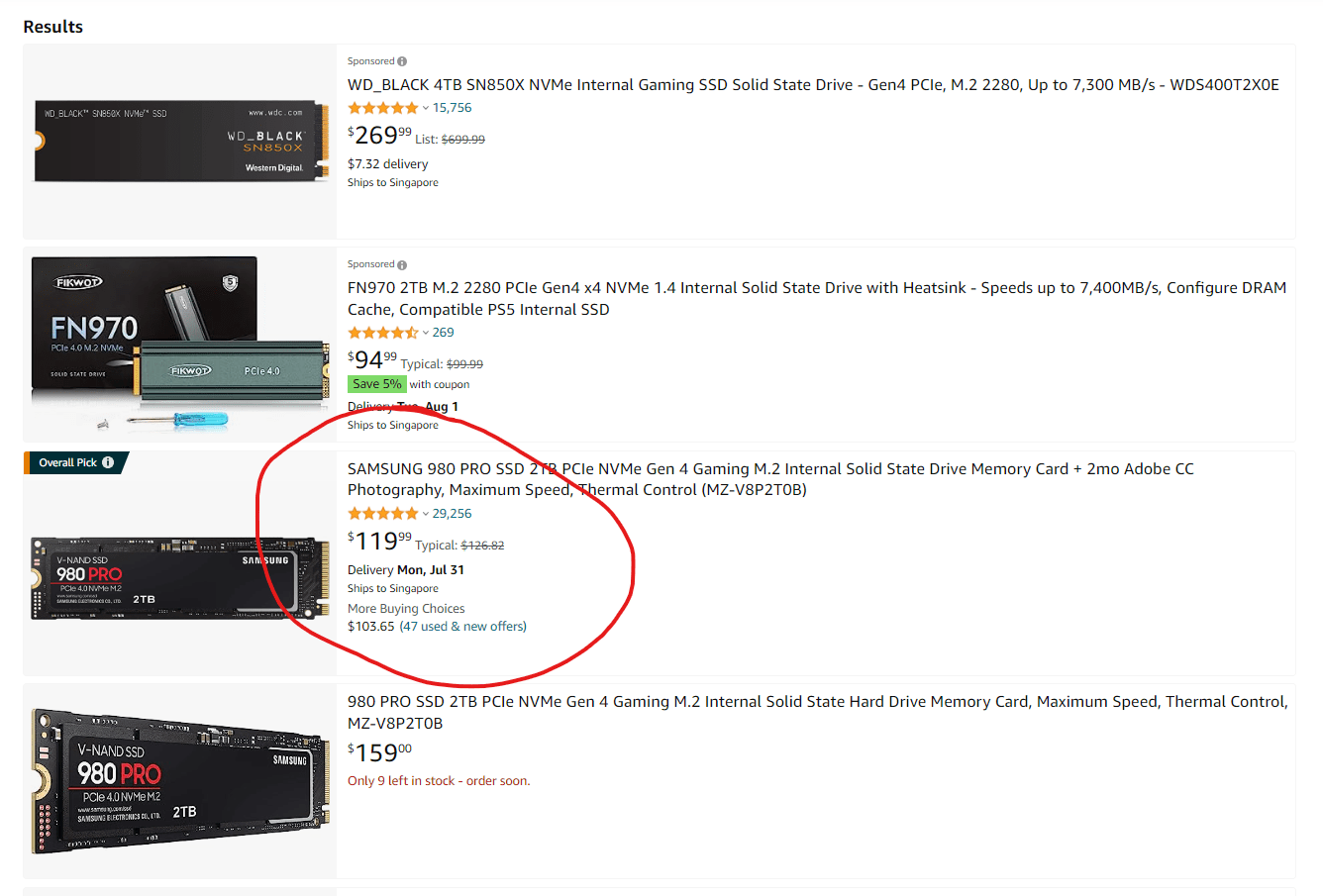Click the bottom 980 PRO drive thumbnail
This screenshot has height=896, width=1323.
178,780
